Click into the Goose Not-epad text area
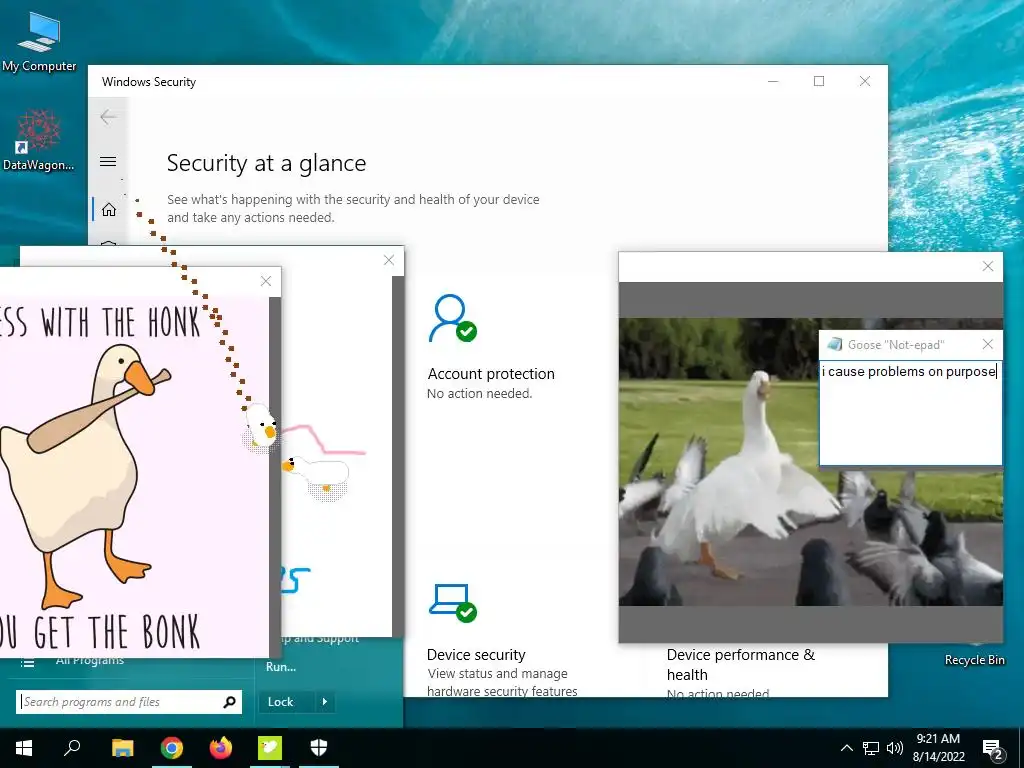 tap(910, 413)
